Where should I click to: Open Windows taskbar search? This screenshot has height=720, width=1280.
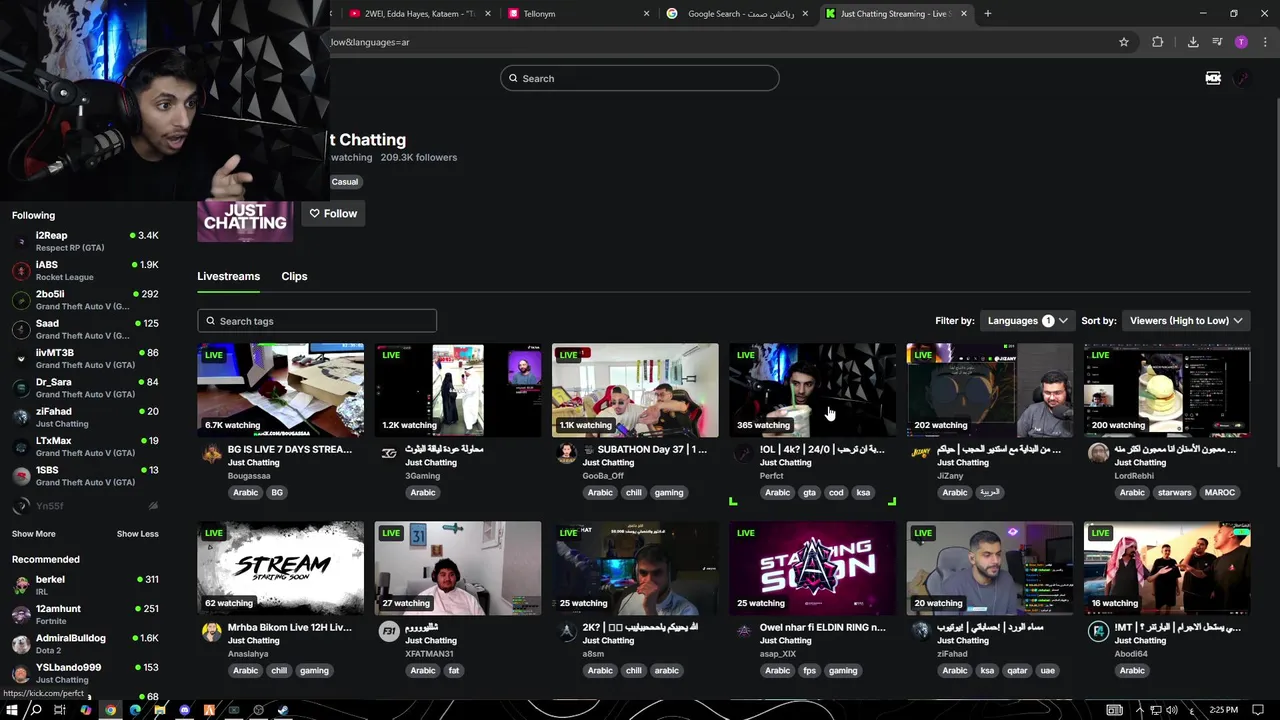tap(35, 710)
